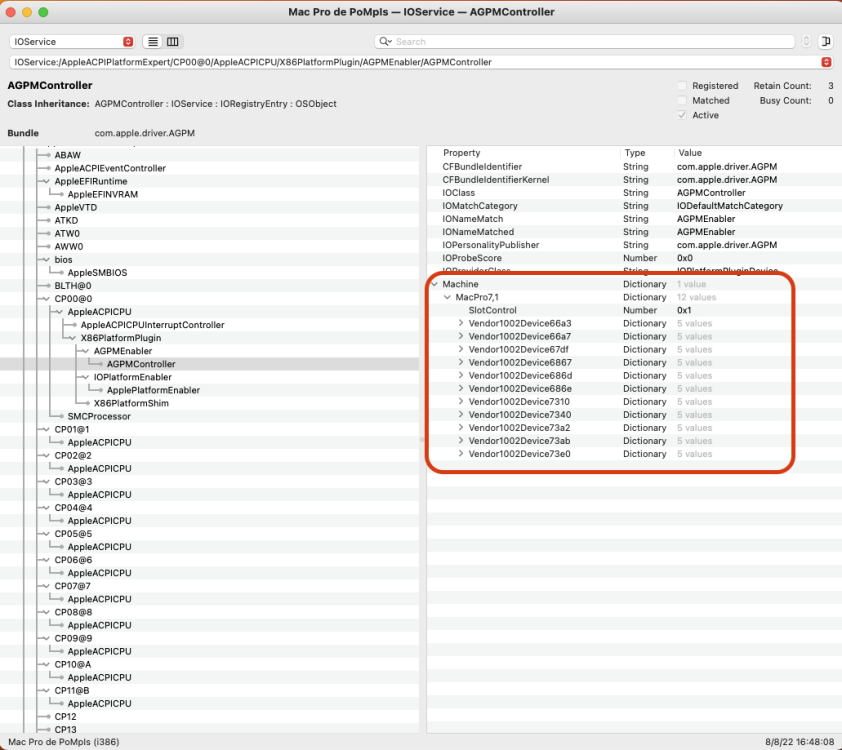Switch to list view mode icon
This screenshot has height=750, width=842.
point(153,41)
